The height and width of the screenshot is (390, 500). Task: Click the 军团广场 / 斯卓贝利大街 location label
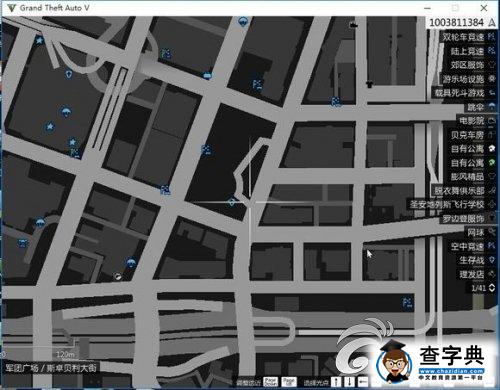[51, 368]
